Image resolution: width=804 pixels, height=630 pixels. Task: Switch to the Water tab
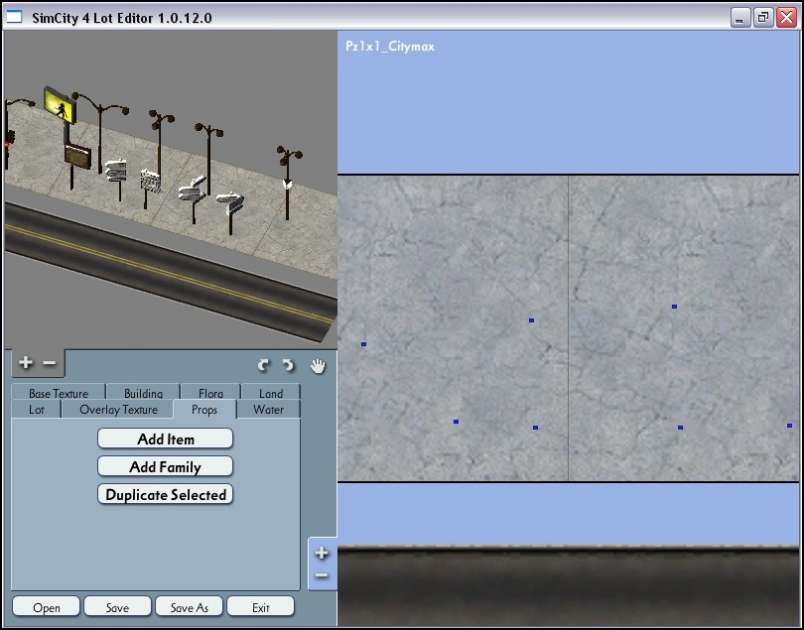[268, 410]
